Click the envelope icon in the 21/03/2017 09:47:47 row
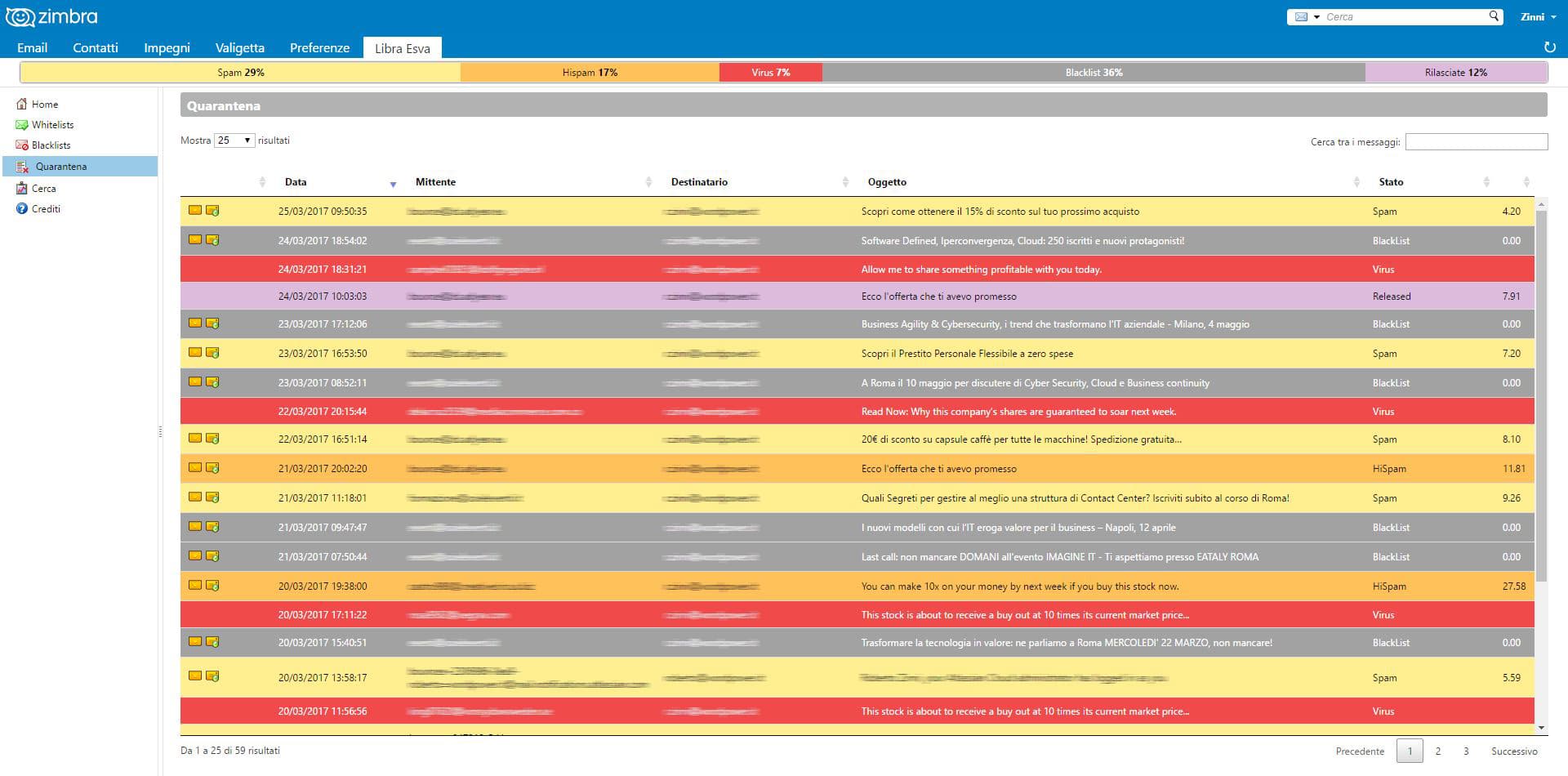 pyautogui.click(x=195, y=526)
